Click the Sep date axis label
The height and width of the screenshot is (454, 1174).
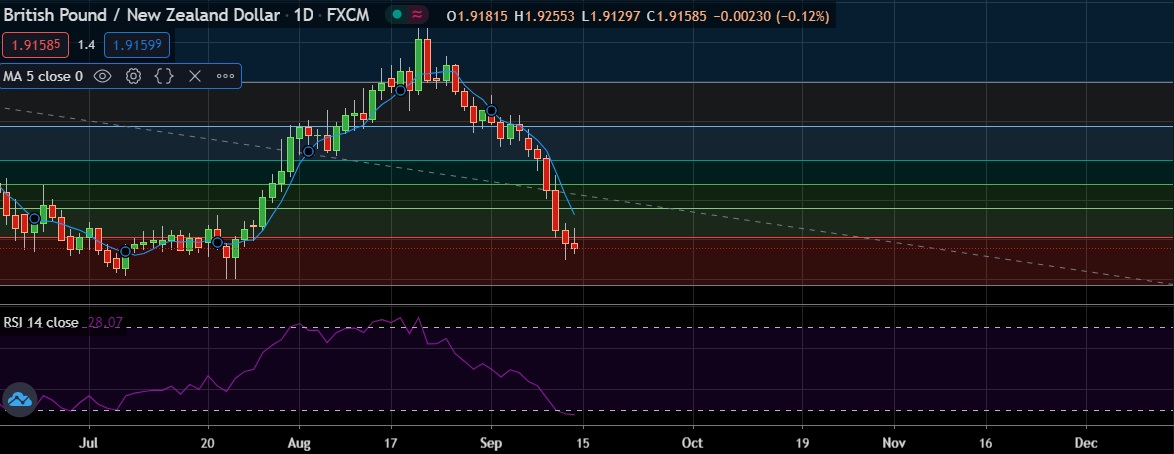coord(491,443)
